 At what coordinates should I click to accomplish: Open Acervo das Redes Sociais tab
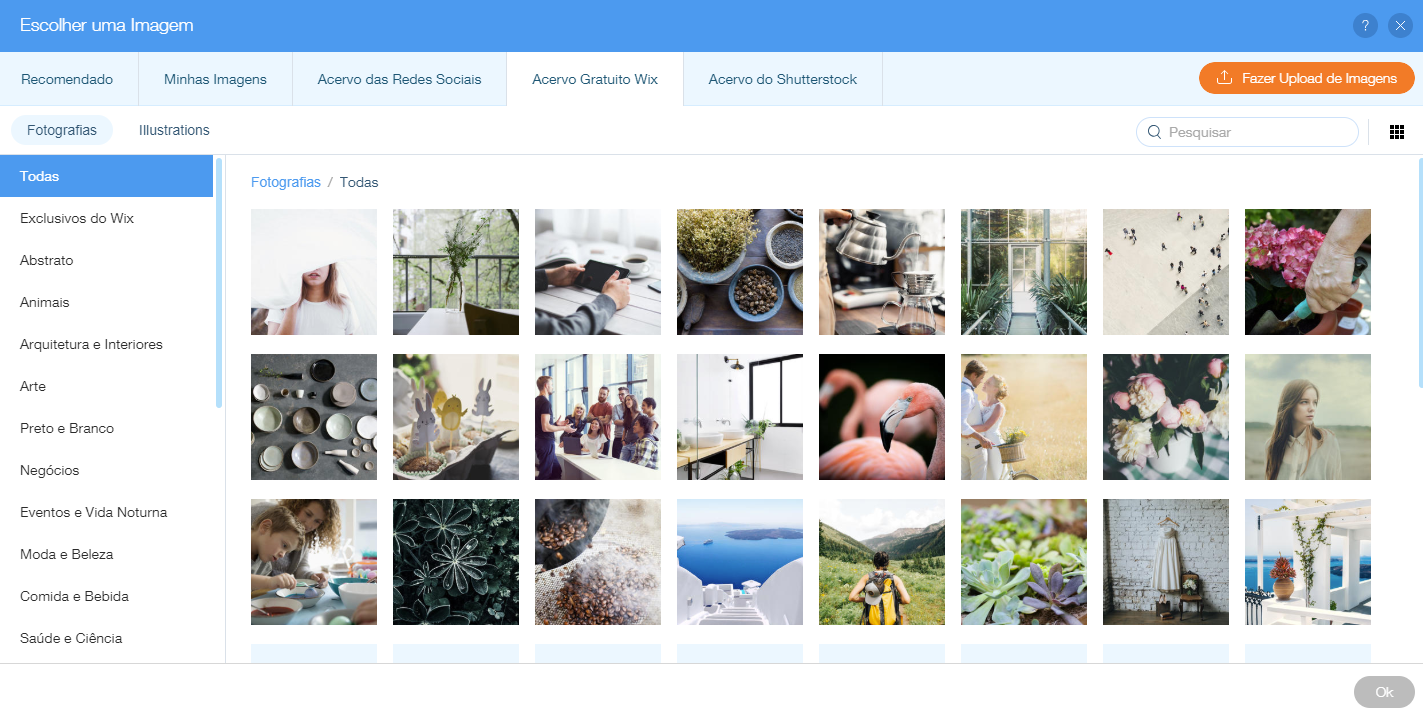(x=399, y=79)
